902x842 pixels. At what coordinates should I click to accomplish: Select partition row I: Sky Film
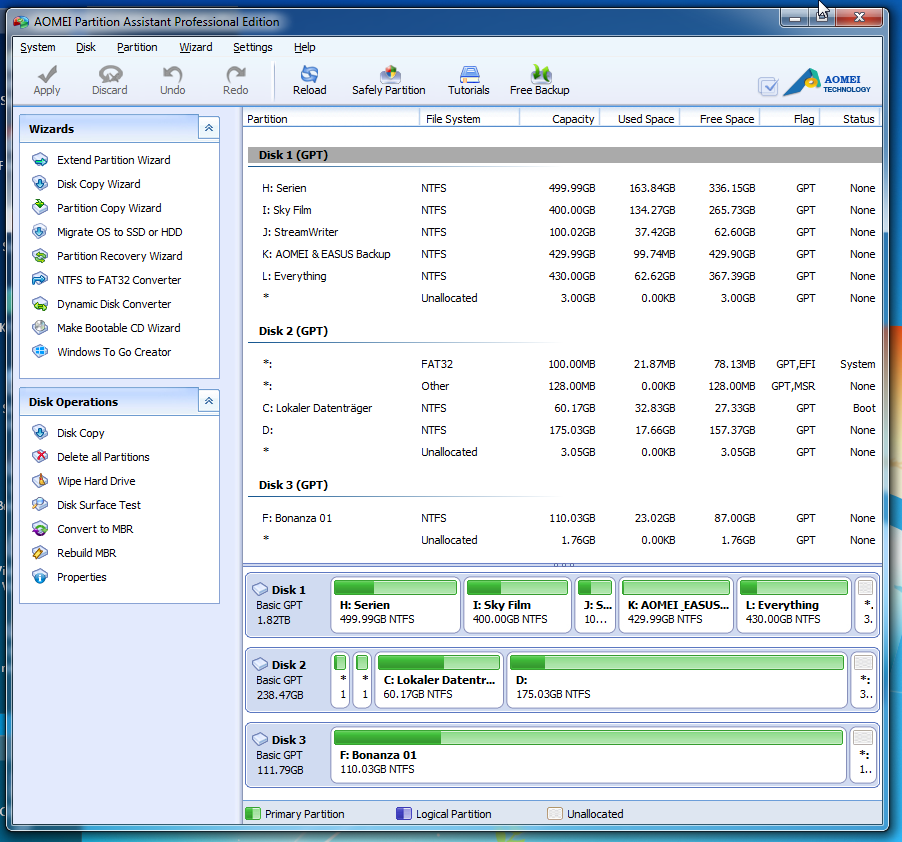(564, 210)
